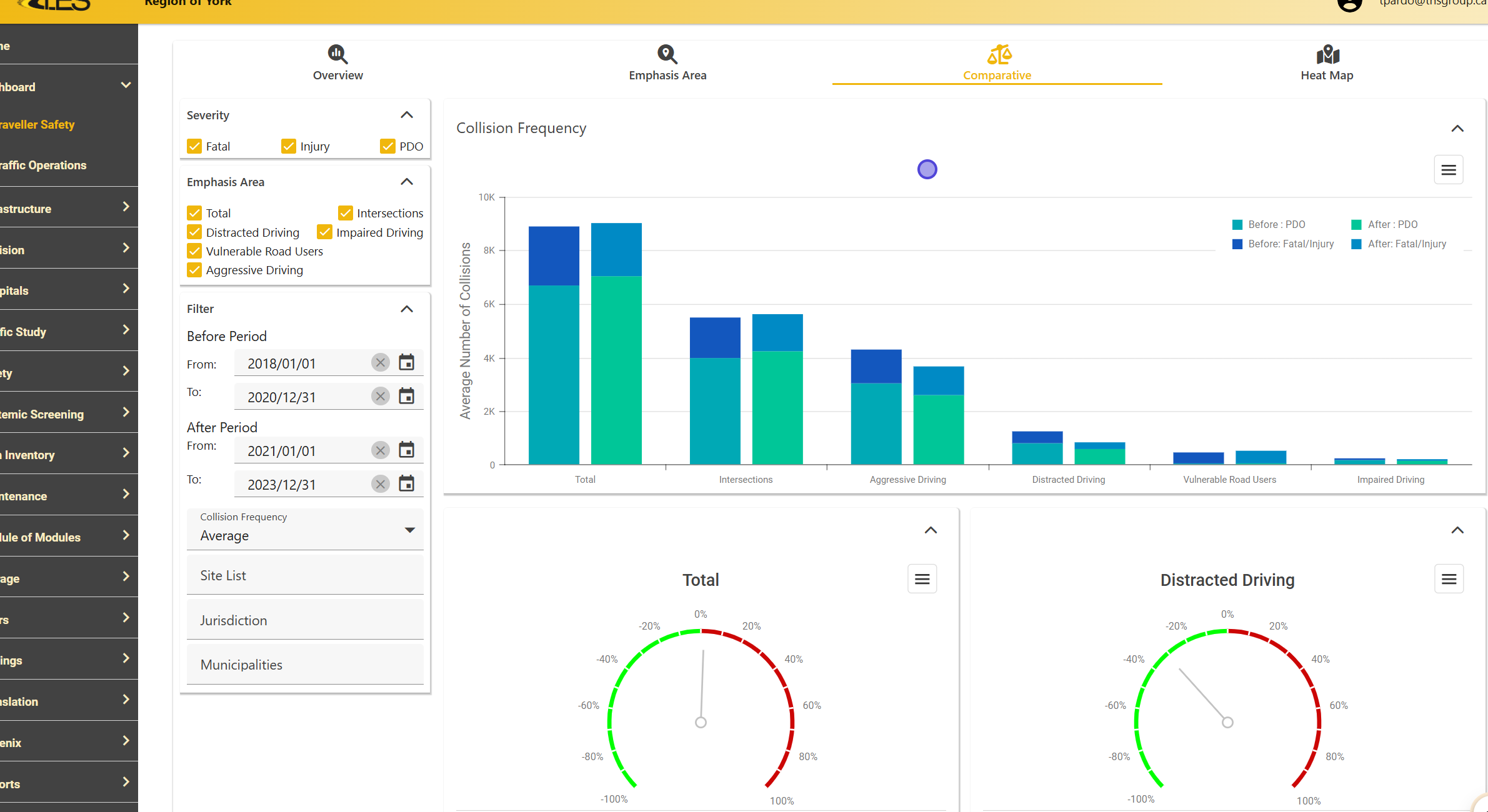
Task: Switch to the Emphasis Area tab
Action: tap(667, 63)
